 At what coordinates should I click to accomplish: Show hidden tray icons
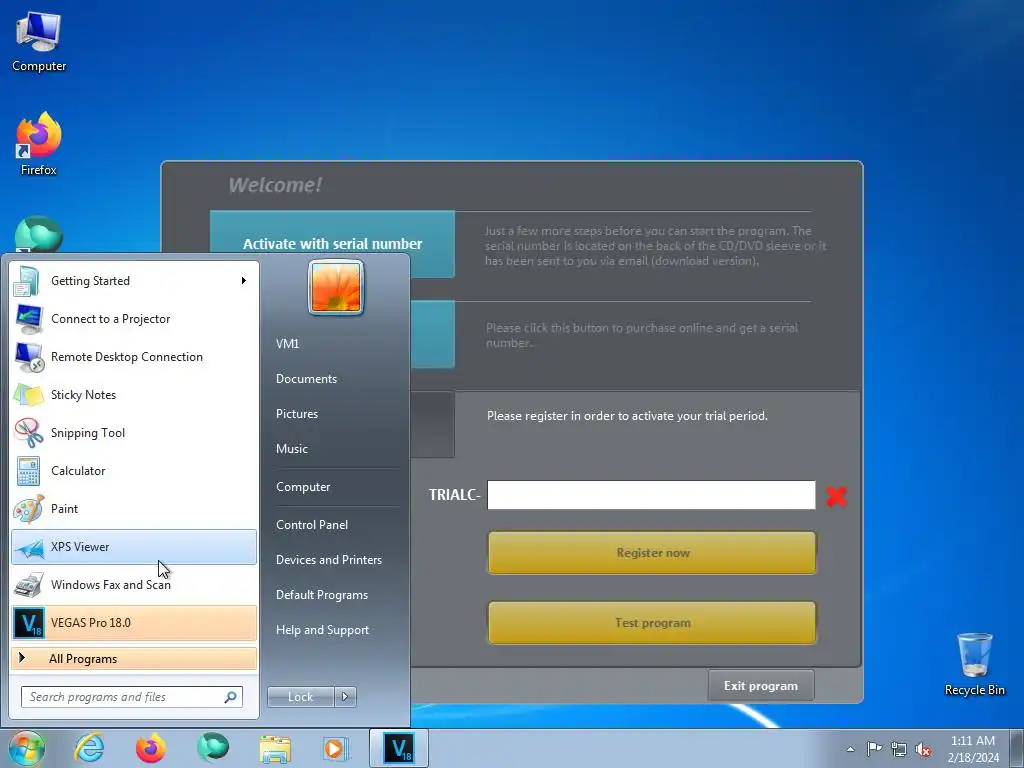pos(850,749)
